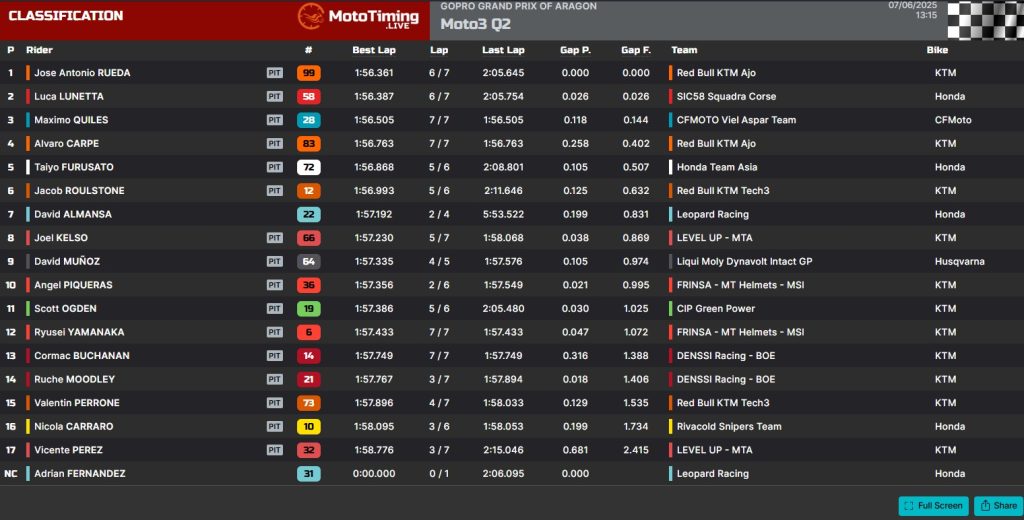Open Full Screen mode
Image resolution: width=1024 pixels, height=520 pixels.
click(933, 505)
